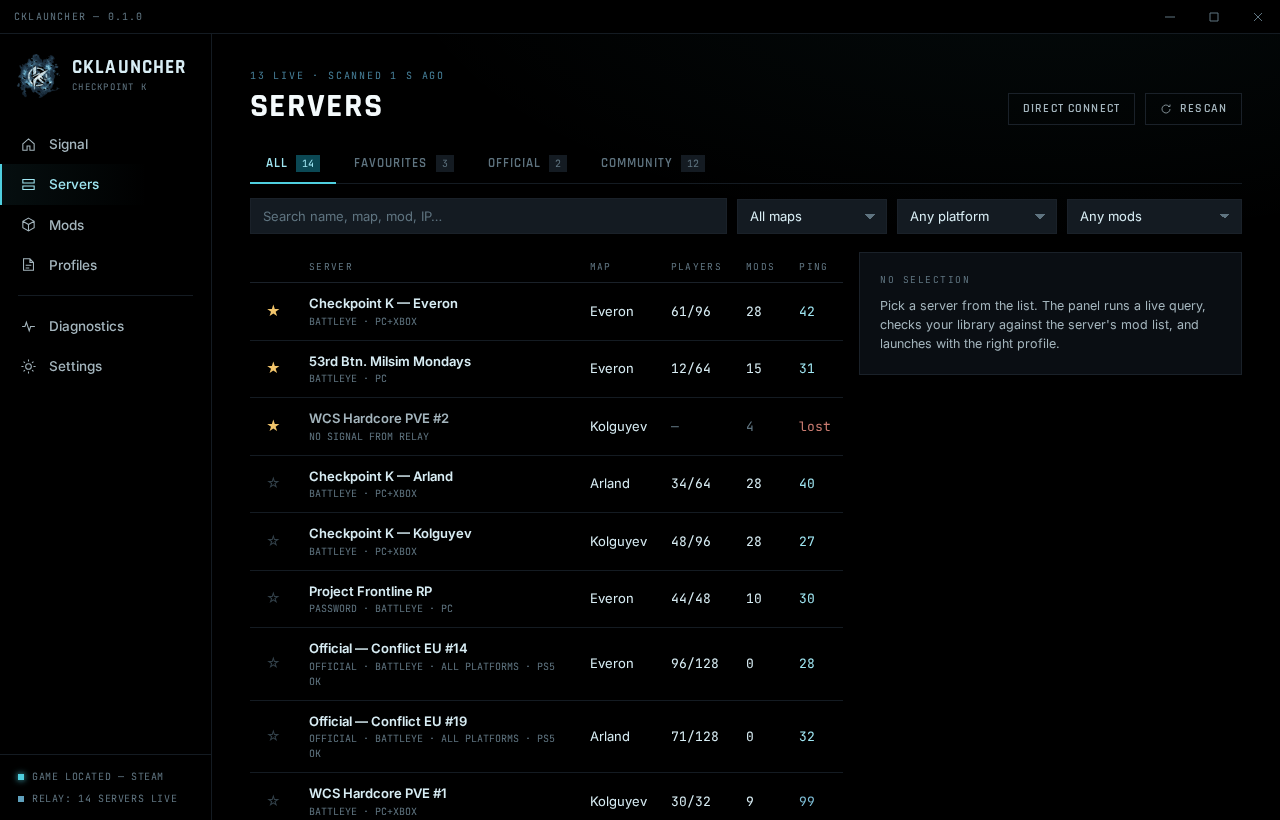Favourite Official Conflict EU #19 star
Screen dimensions: 1280x820
[x=273, y=736]
